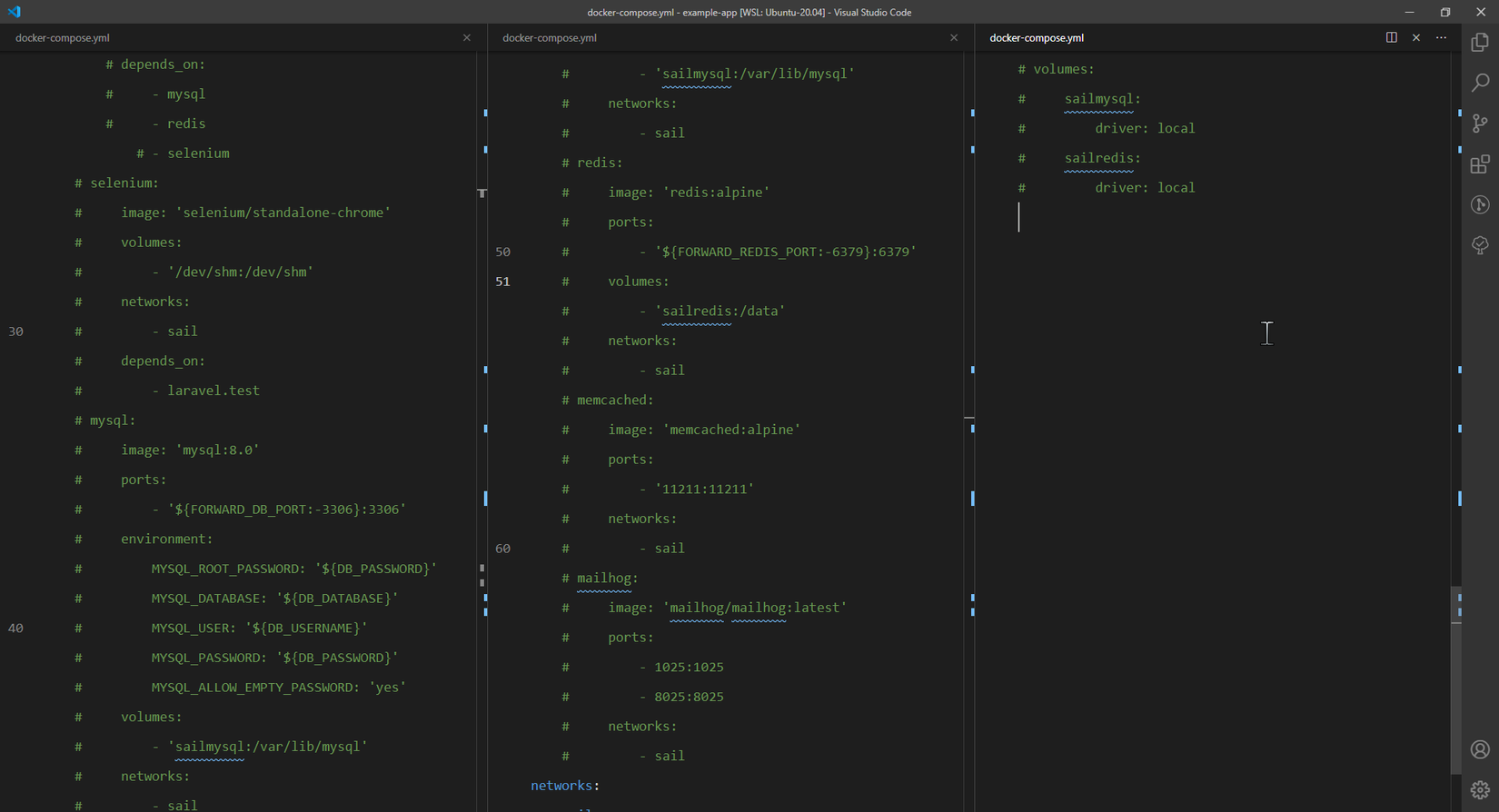Close the middle editor group's docker-compose.yml tab

pyautogui.click(x=954, y=38)
